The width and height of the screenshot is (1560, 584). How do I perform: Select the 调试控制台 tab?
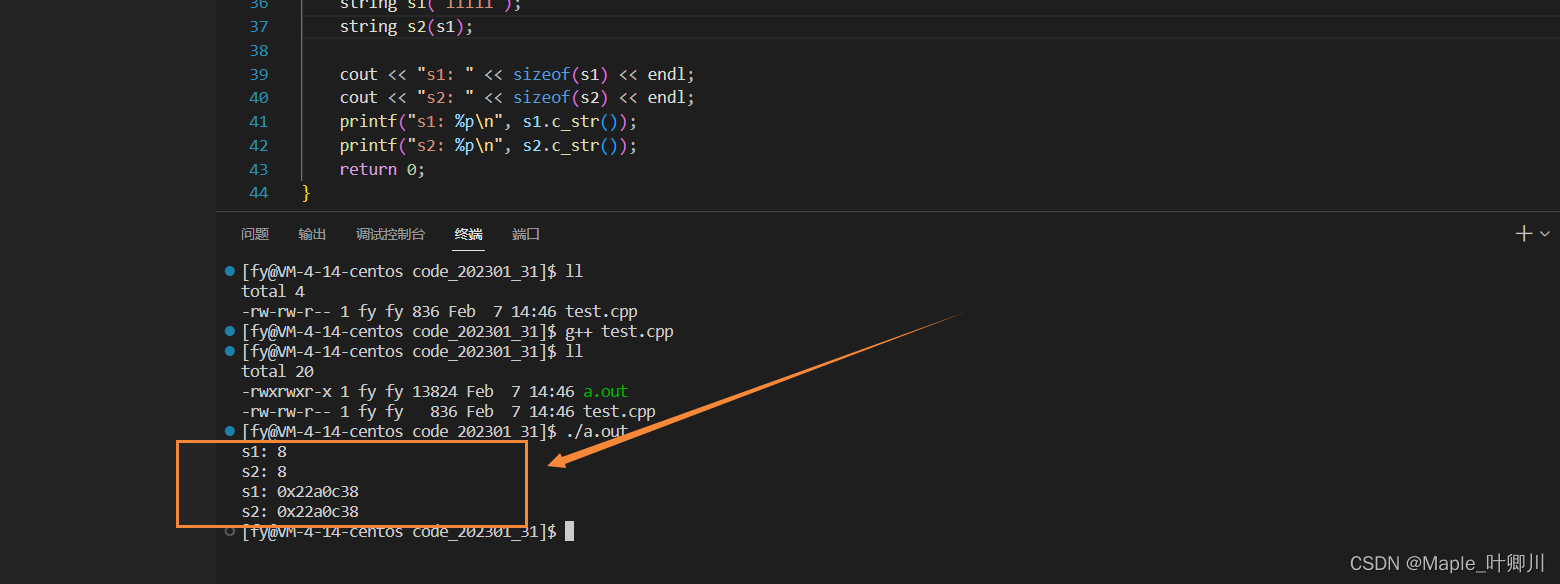point(389,234)
